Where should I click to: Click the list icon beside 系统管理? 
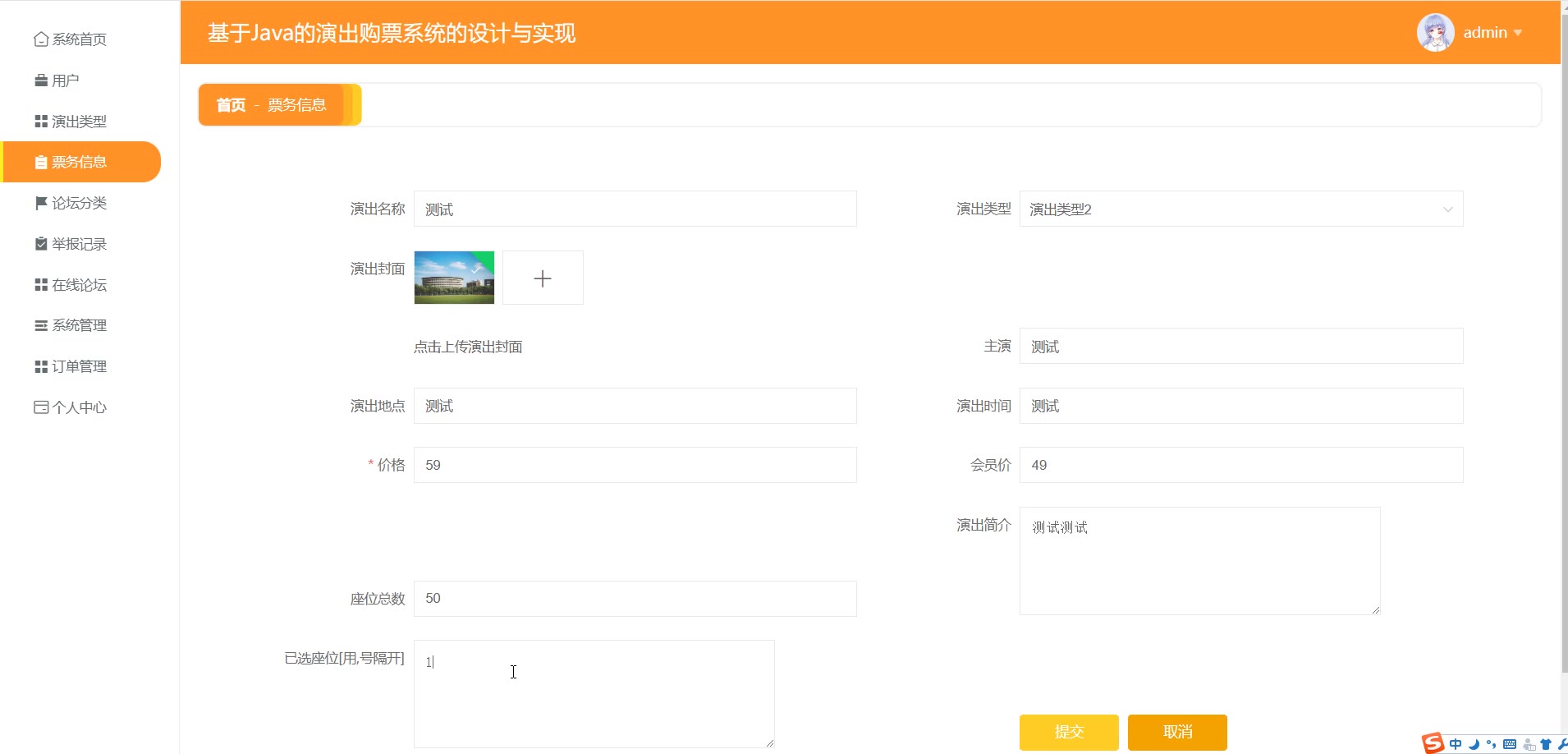point(40,326)
